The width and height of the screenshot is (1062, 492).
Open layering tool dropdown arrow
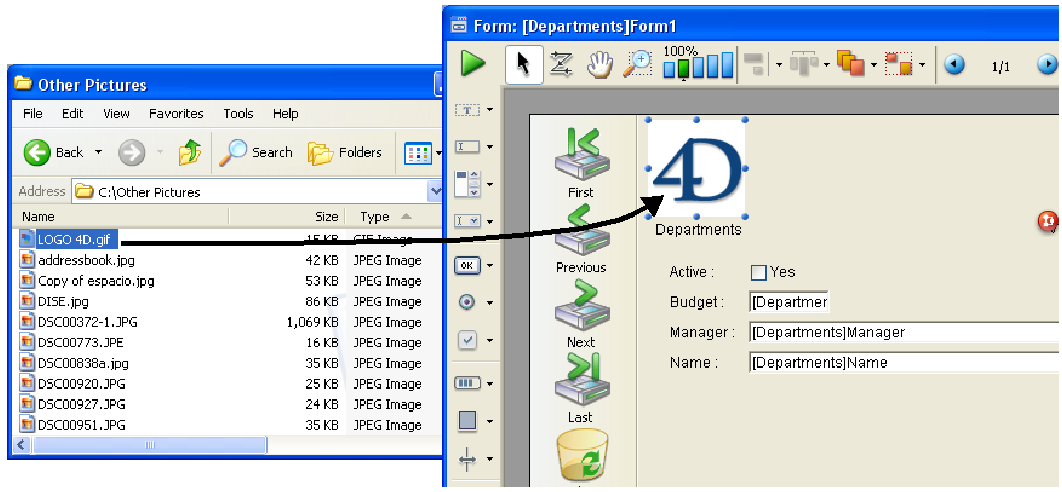pyautogui.click(x=874, y=66)
